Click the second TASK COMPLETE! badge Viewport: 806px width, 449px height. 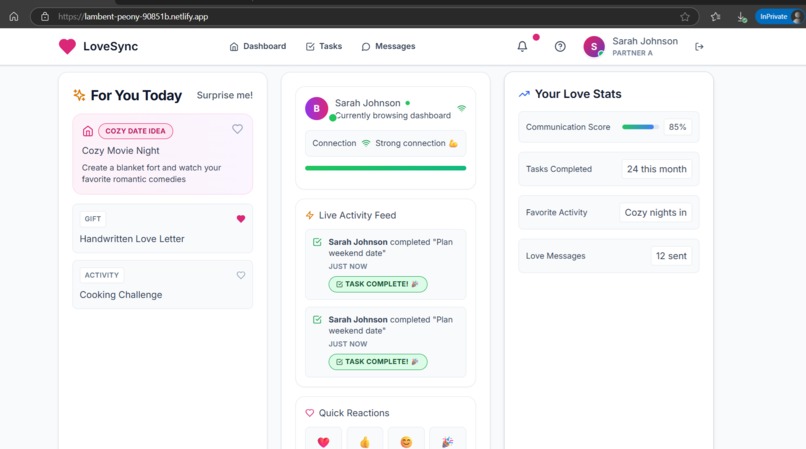coord(378,362)
